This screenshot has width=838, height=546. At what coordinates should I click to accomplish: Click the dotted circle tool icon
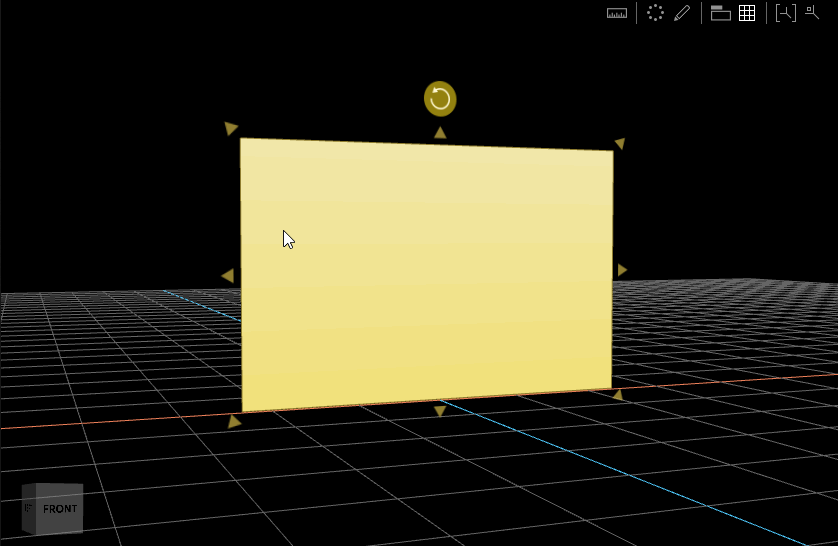click(655, 13)
